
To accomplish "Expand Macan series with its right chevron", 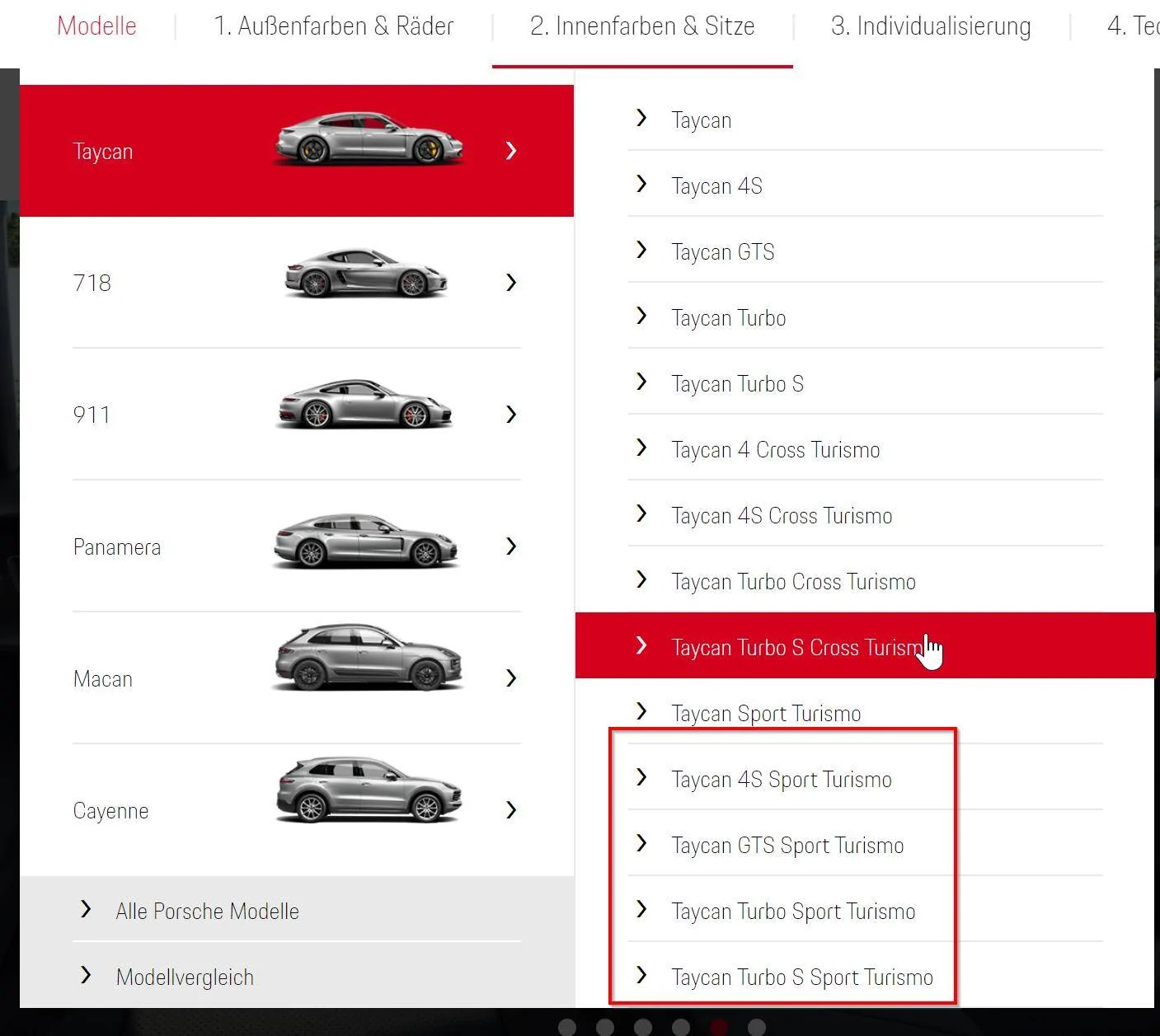I will click(511, 678).
